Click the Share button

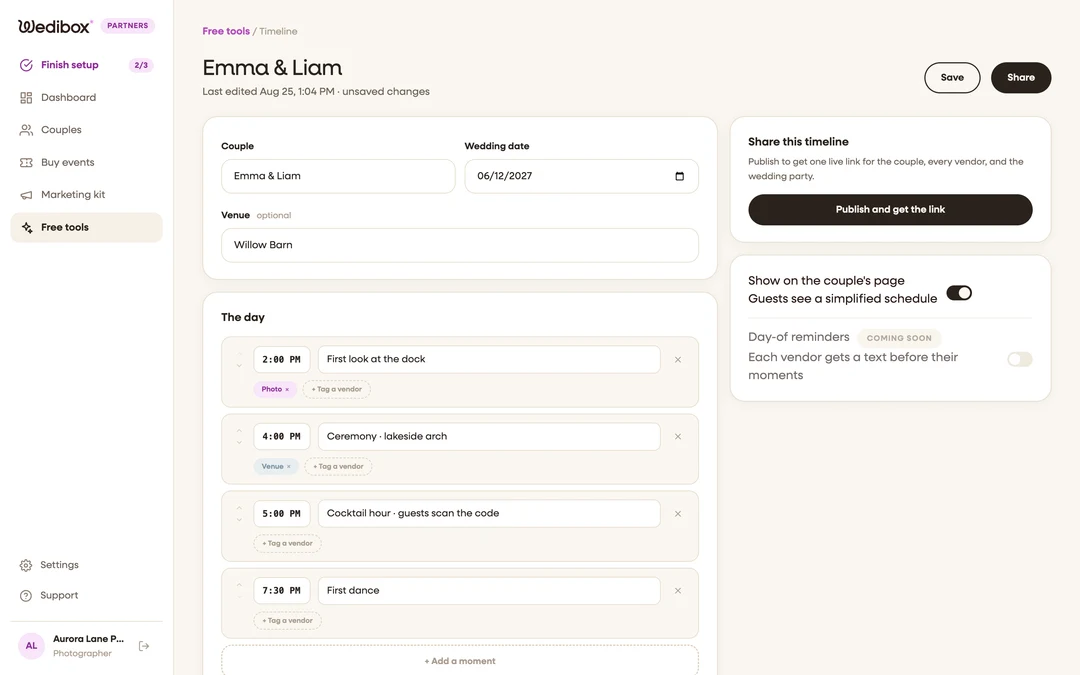coord(1021,78)
